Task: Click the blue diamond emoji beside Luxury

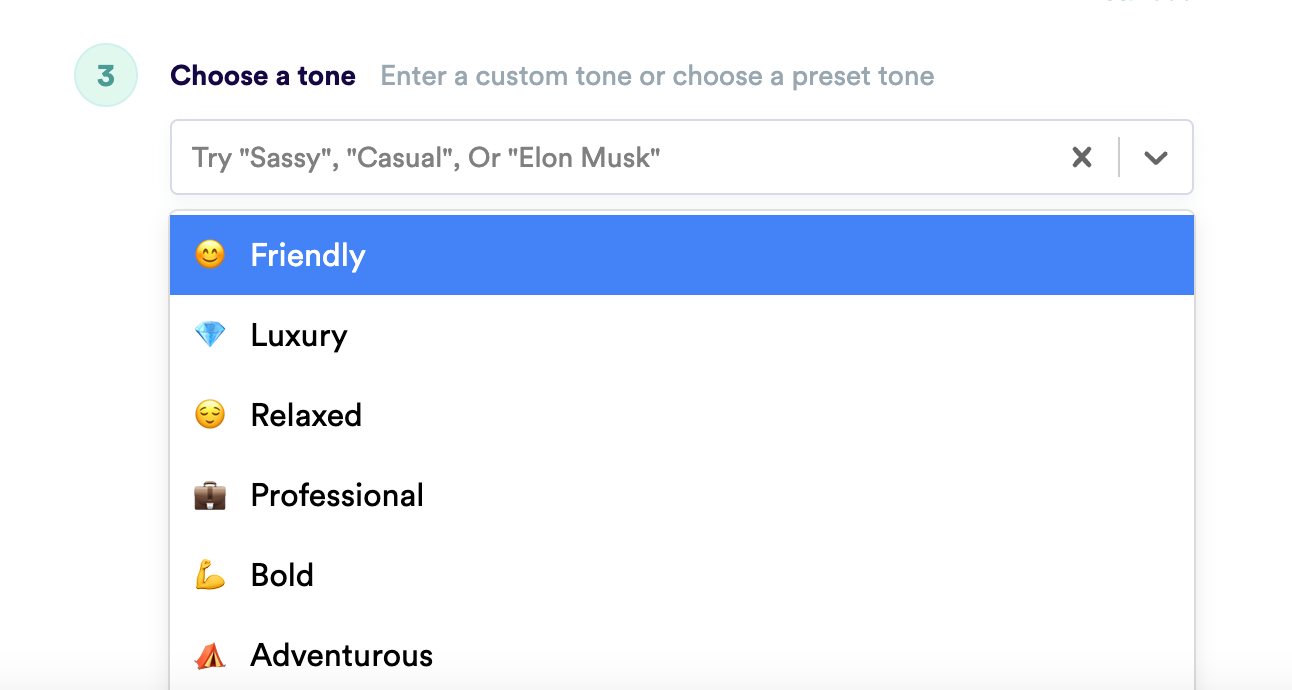Action: (210, 335)
